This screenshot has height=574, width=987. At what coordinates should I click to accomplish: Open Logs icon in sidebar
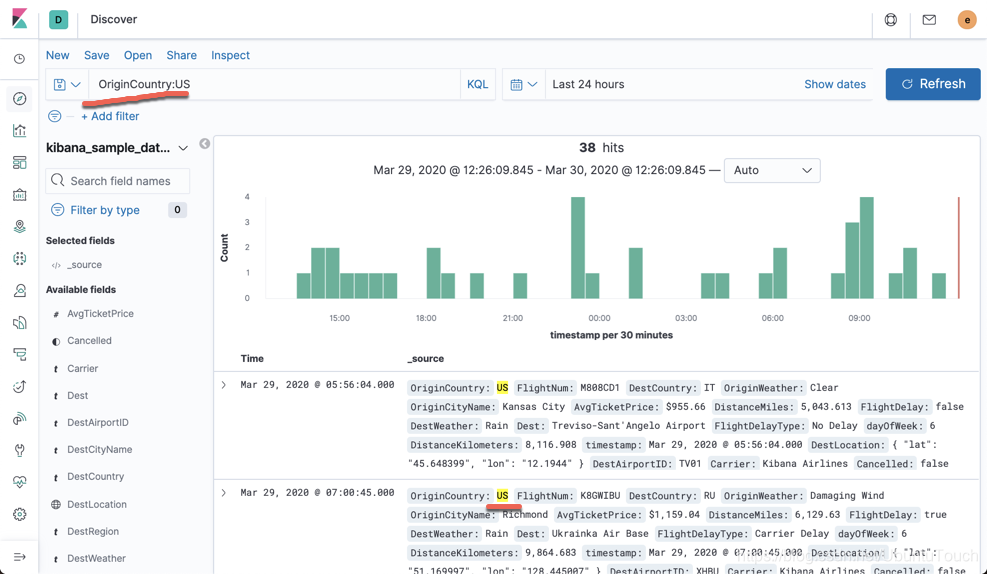click(x=20, y=322)
